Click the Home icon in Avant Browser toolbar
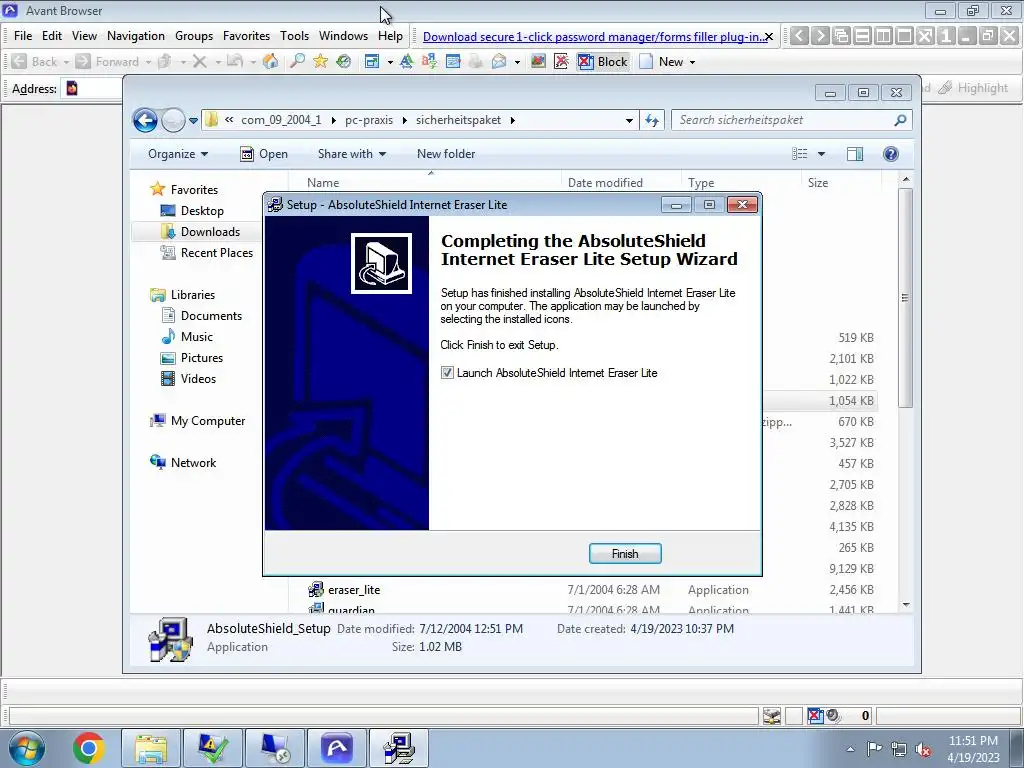Image resolution: width=1024 pixels, height=768 pixels. coord(270,61)
